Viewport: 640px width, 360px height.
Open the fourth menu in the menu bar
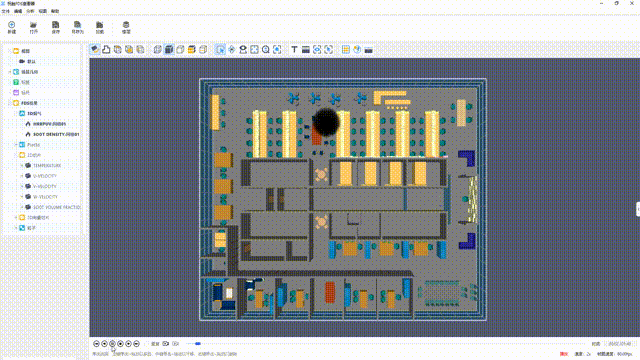pos(42,11)
